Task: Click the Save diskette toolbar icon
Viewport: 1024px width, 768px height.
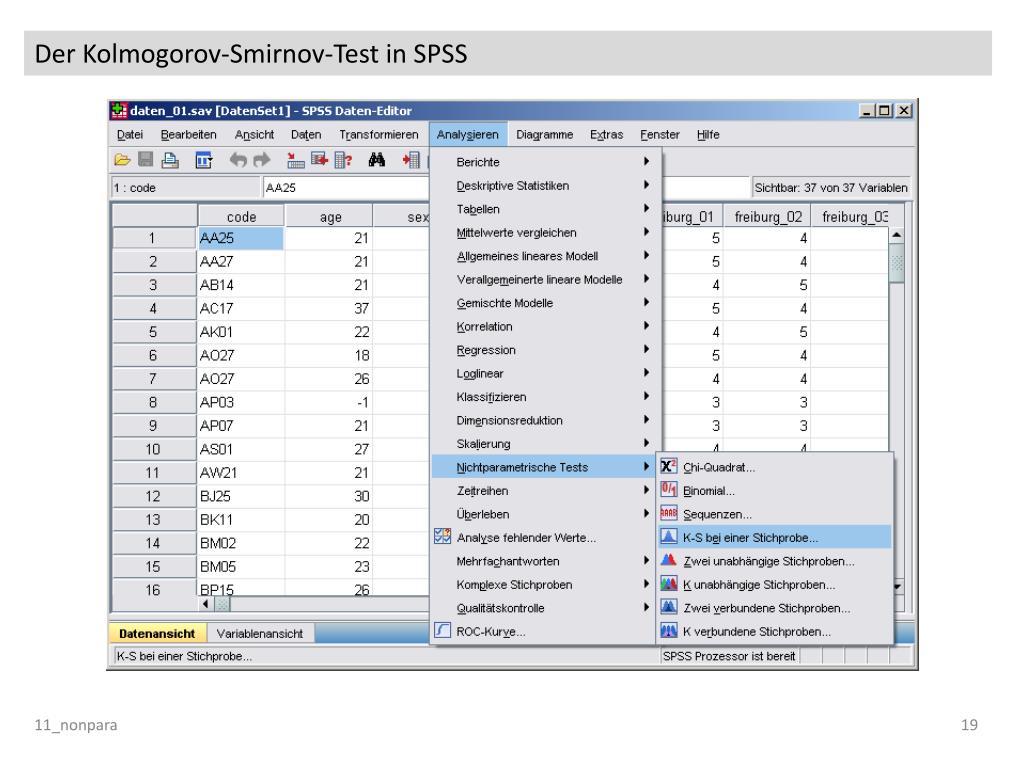Action: 146,160
